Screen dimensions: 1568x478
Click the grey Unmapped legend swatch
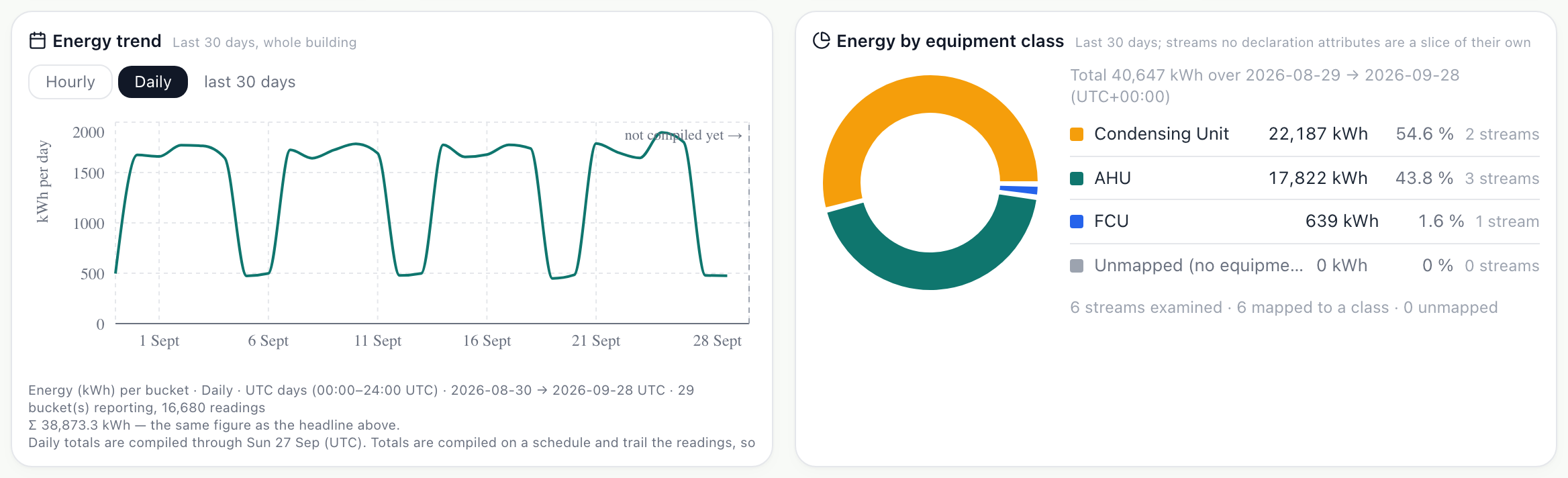[1077, 266]
